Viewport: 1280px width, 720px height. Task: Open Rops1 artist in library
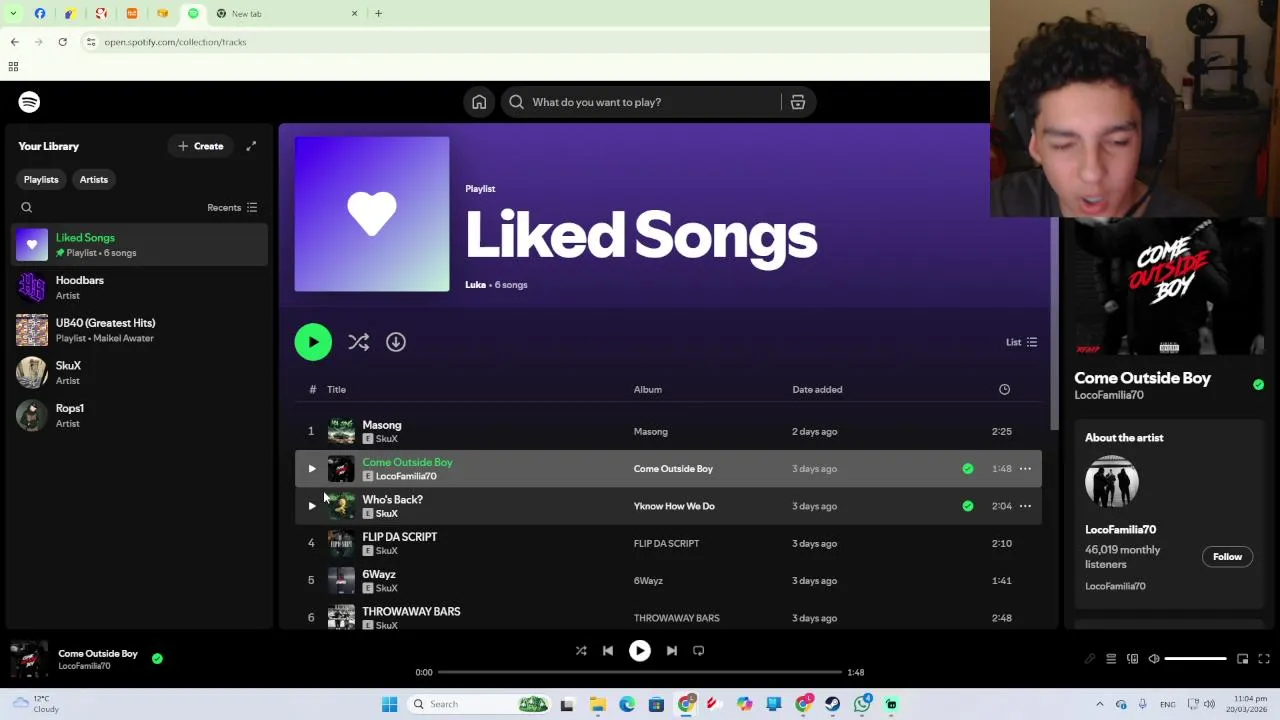tap(140, 415)
